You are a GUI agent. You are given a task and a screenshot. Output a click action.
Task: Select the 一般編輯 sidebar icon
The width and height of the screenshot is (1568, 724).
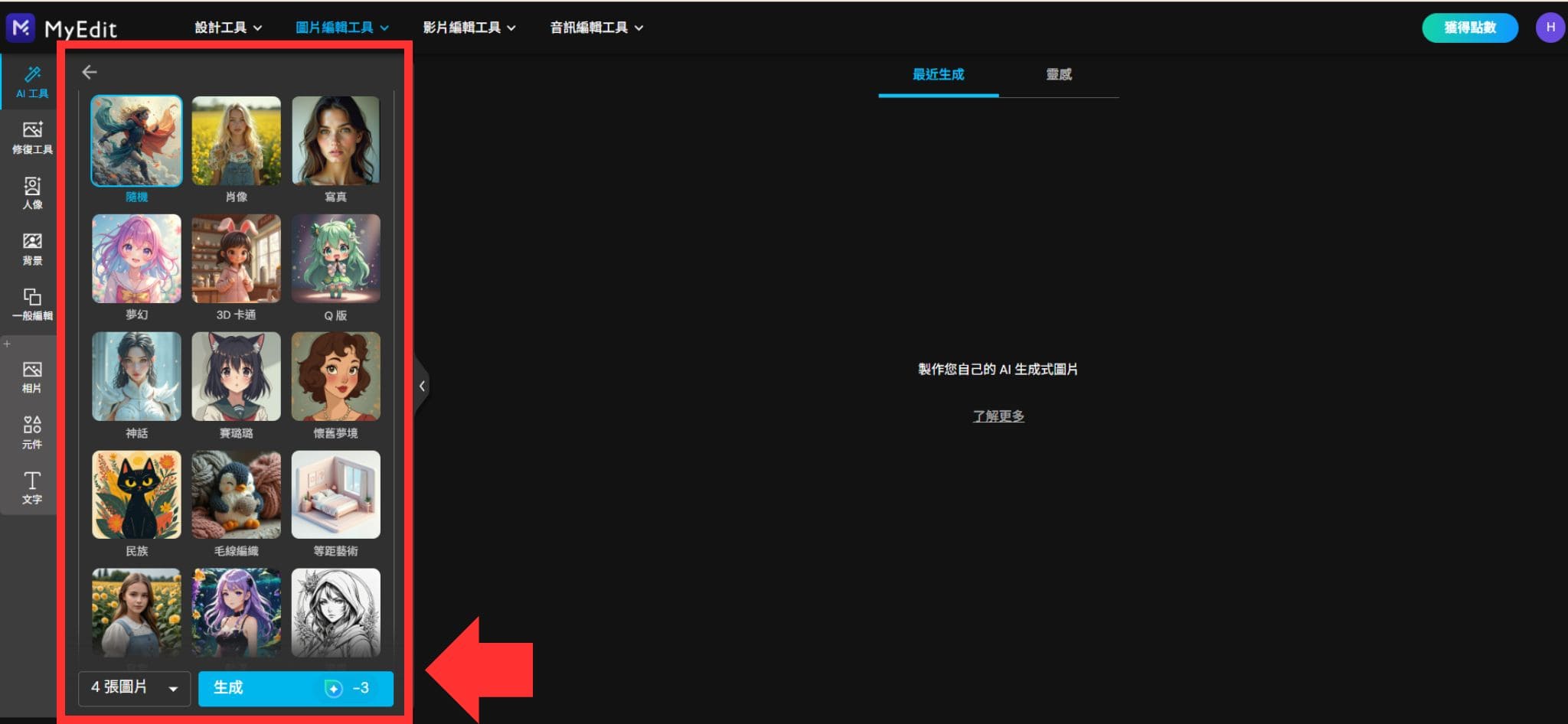coord(31,303)
